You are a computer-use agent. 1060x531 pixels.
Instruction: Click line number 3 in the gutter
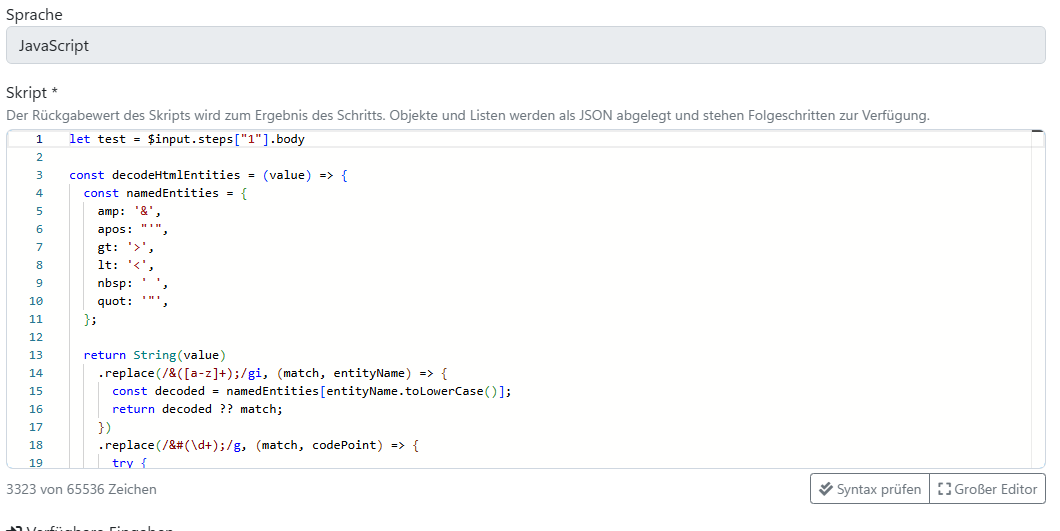point(39,175)
